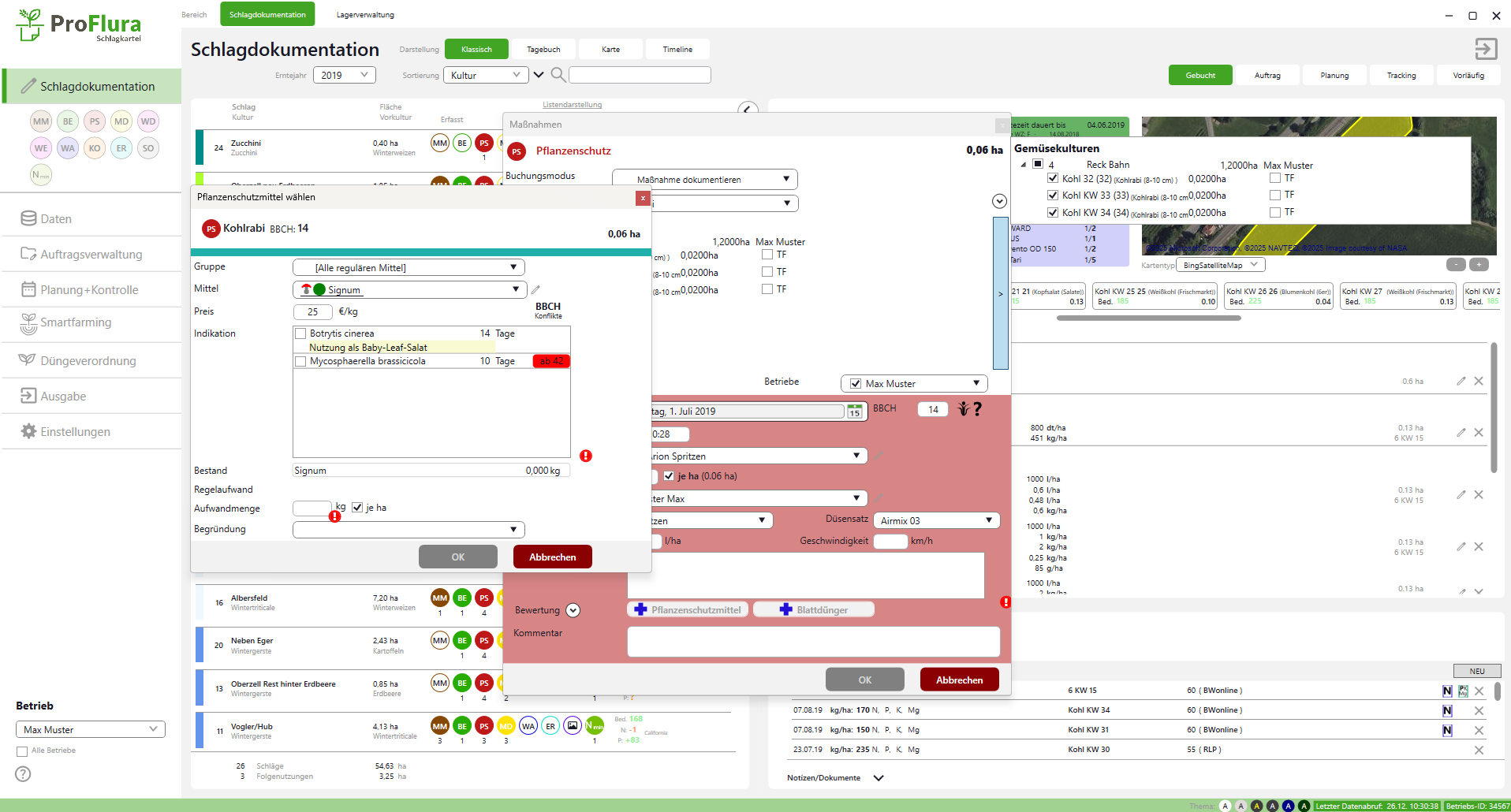Screen dimensions: 1511x812
Task: Open the calendar date picker icon
Action: (x=854, y=412)
